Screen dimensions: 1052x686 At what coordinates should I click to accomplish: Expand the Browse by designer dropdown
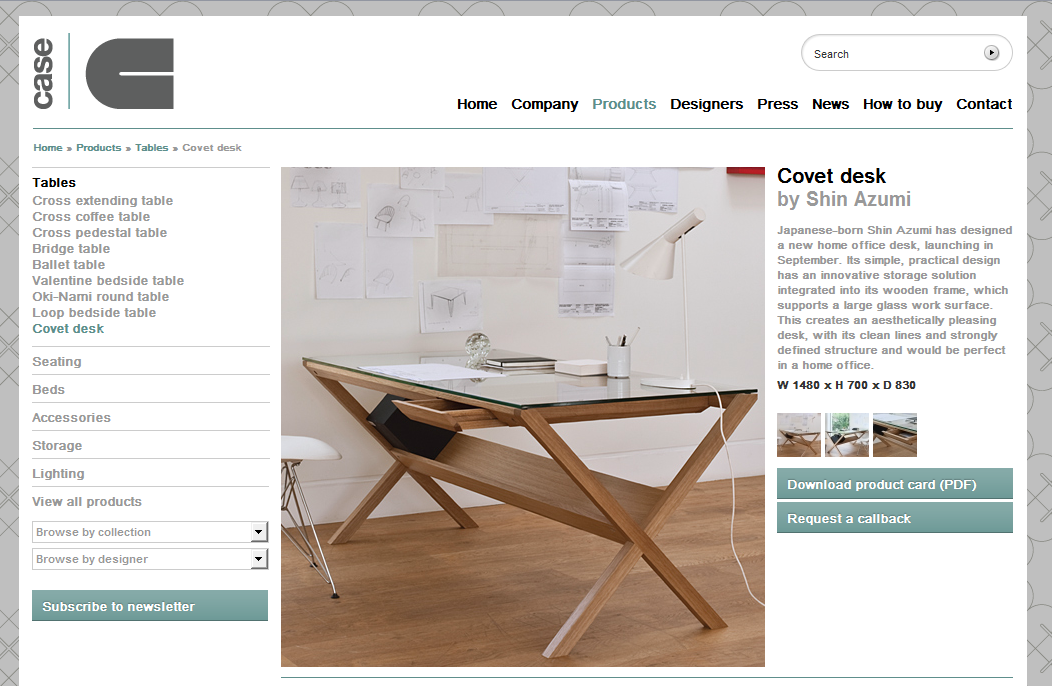coord(150,558)
